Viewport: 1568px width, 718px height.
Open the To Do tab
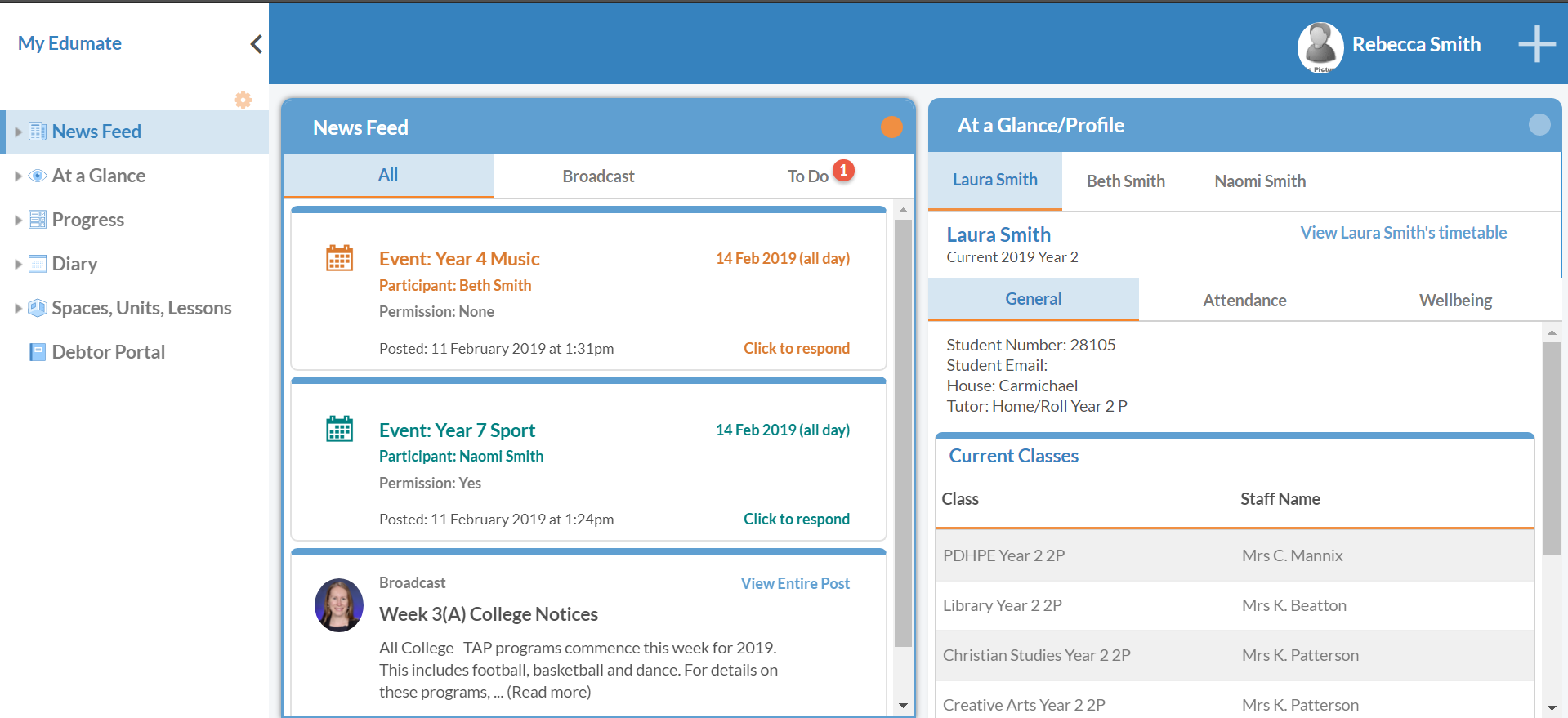(x=807, y=176)
